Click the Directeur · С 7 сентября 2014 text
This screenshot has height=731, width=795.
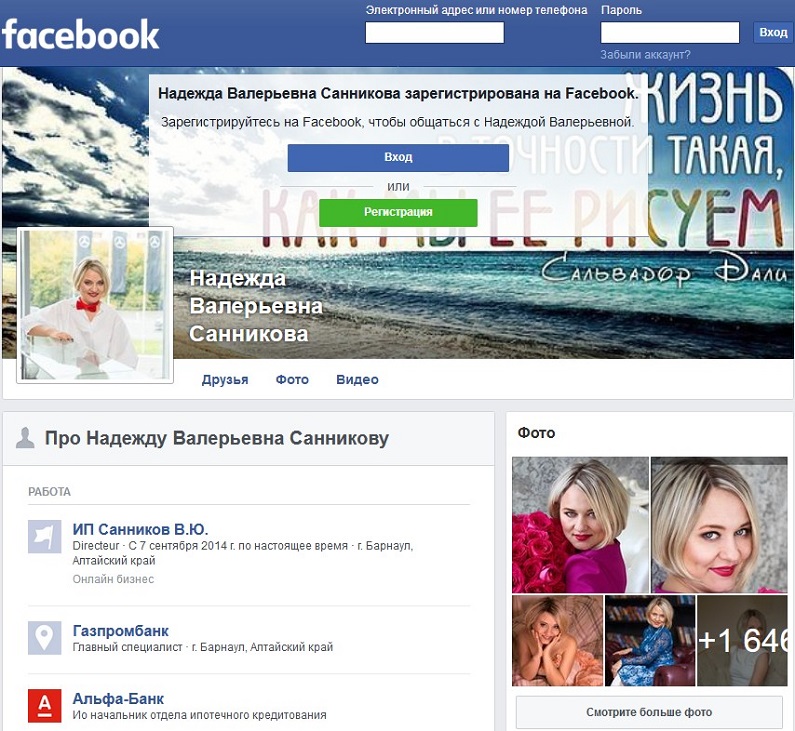click(242, 553)
